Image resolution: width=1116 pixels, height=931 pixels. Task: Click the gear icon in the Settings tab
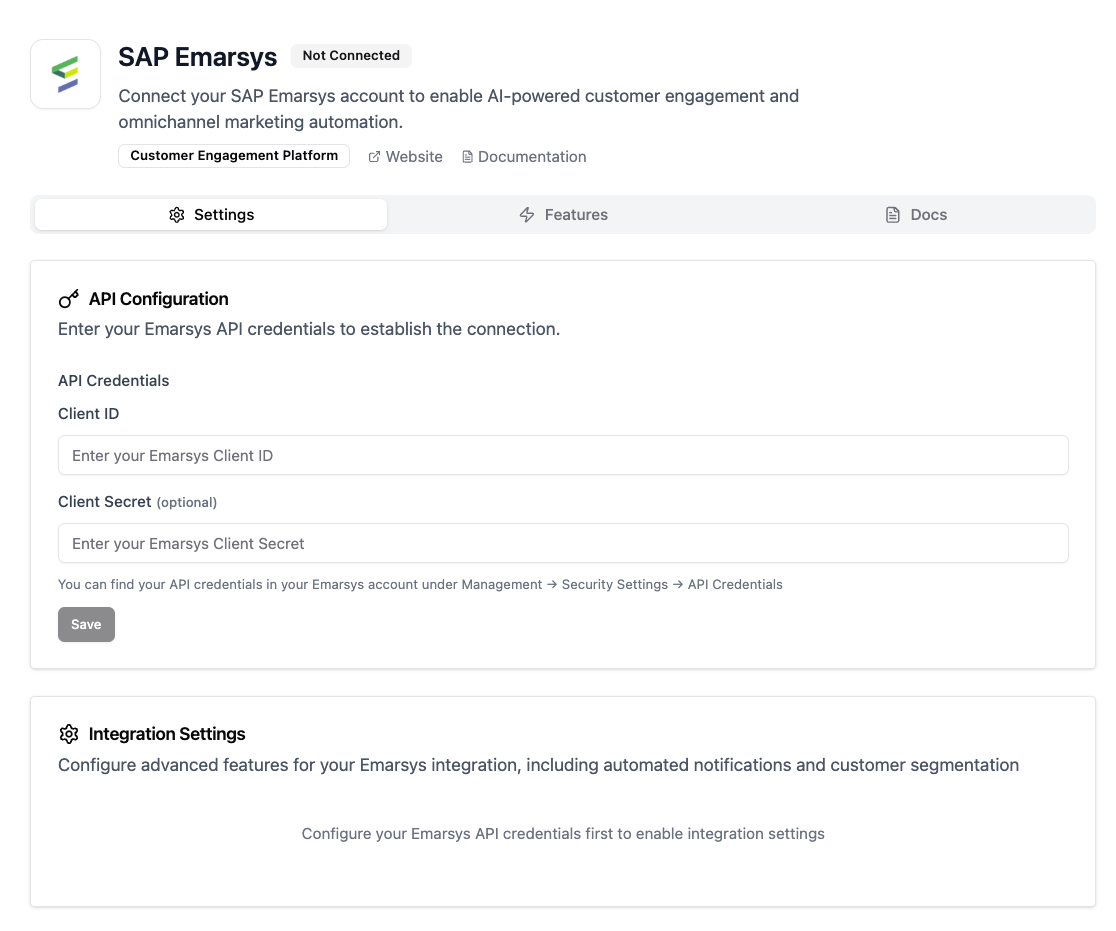177,215
